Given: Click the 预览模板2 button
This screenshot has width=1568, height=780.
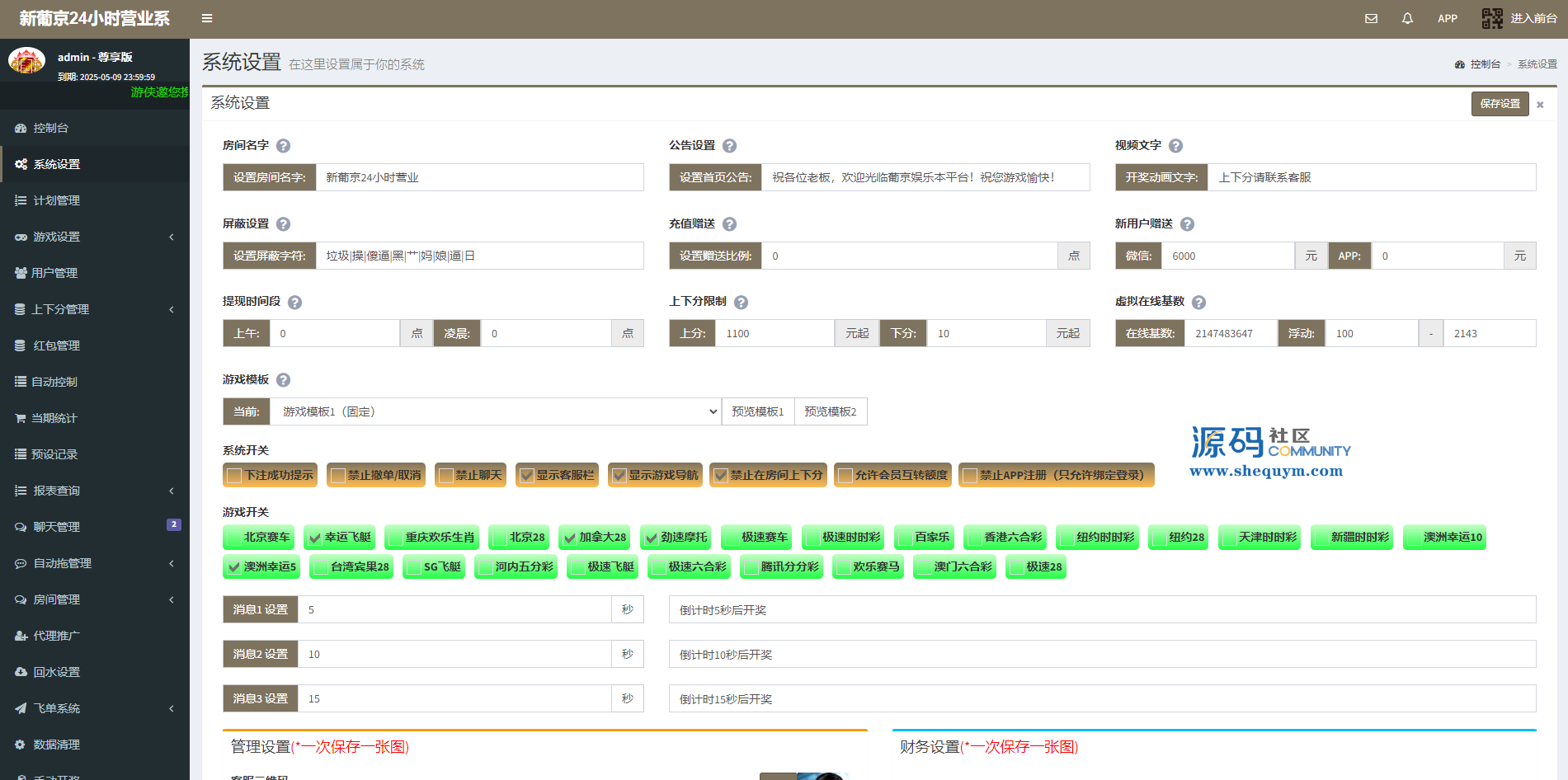Looking at the screenshot, I should [831, 411].
